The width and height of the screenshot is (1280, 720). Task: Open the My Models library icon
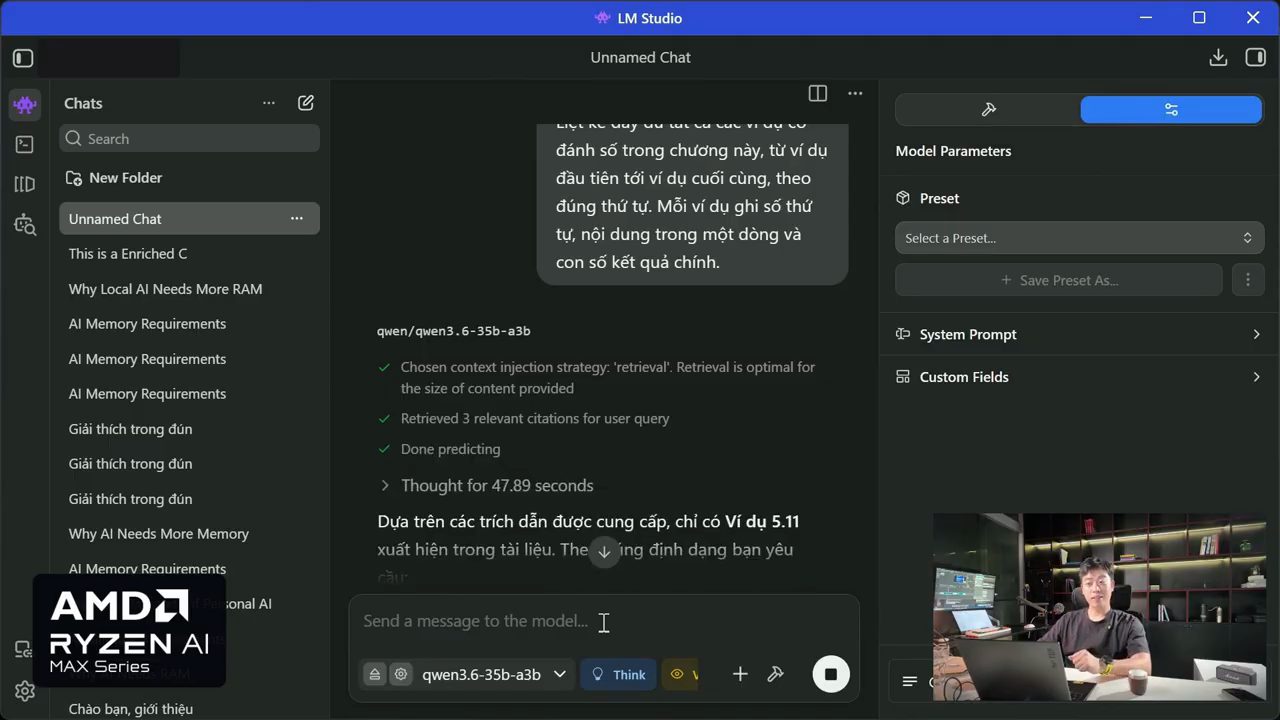25,184
